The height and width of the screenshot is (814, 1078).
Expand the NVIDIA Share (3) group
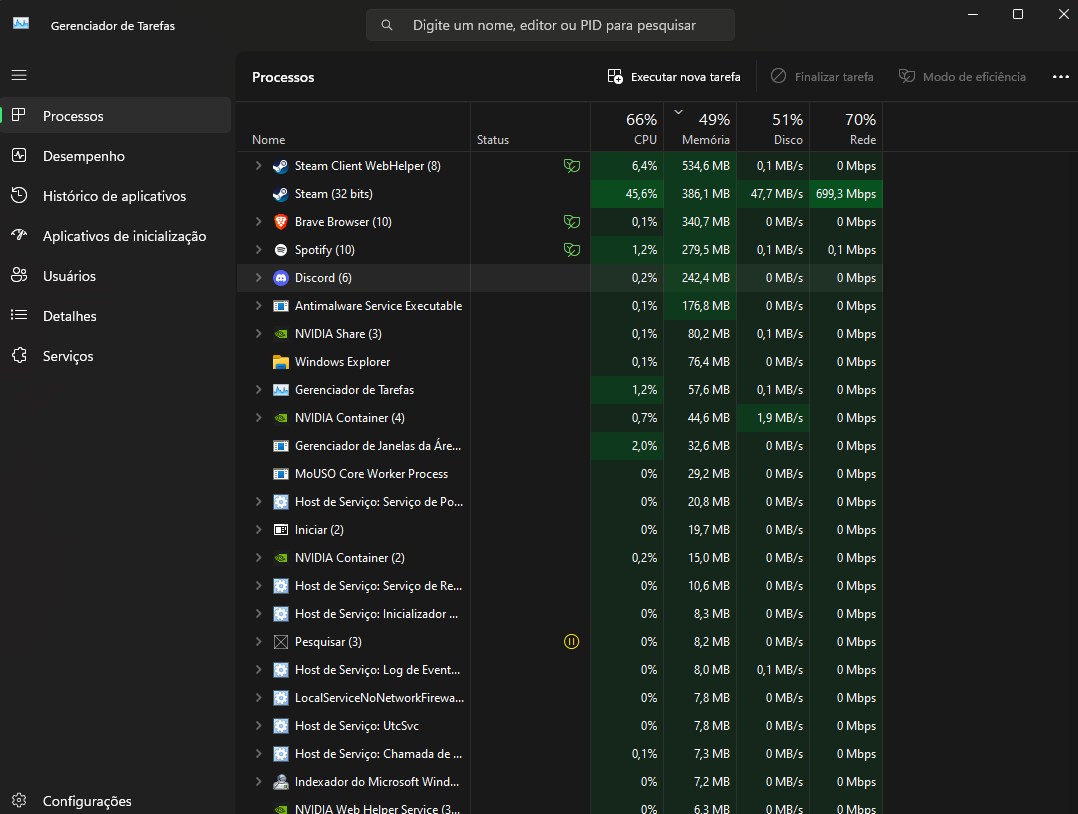coord(258,334)
